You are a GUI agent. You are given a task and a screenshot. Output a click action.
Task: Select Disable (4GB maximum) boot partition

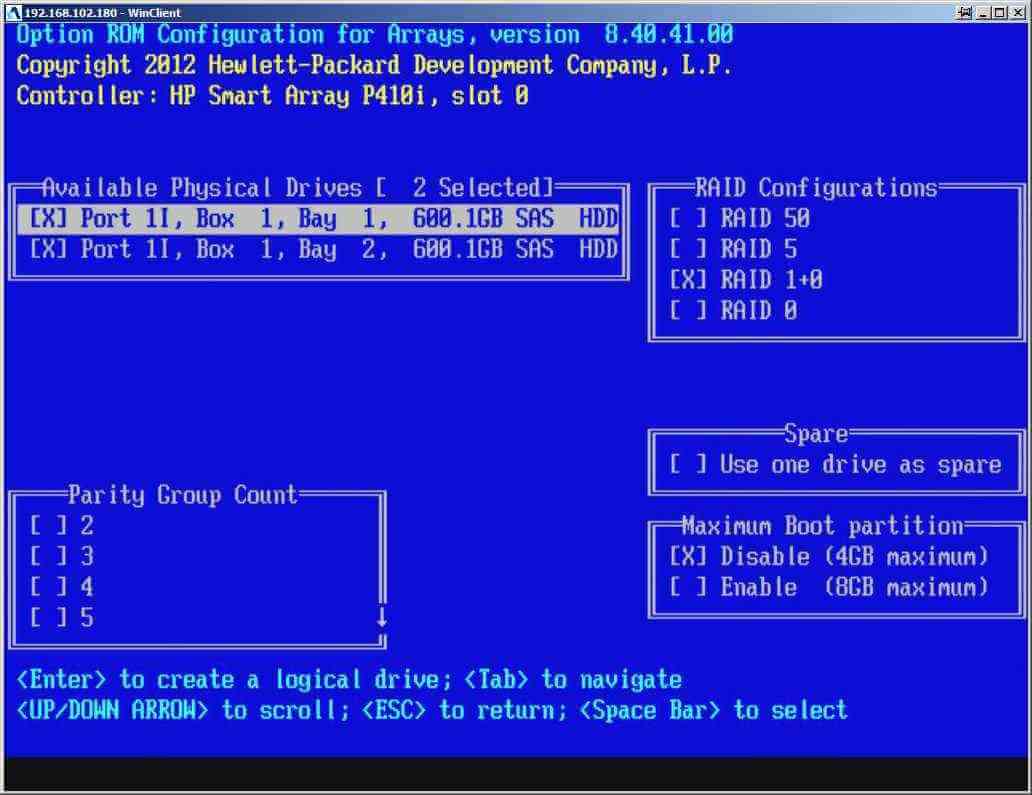829,557
